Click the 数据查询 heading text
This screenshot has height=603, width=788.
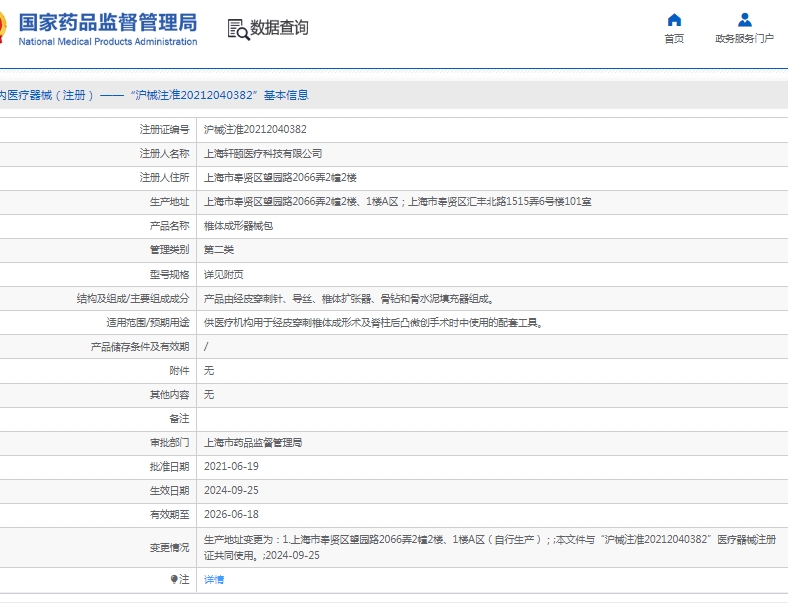[279, 28]
